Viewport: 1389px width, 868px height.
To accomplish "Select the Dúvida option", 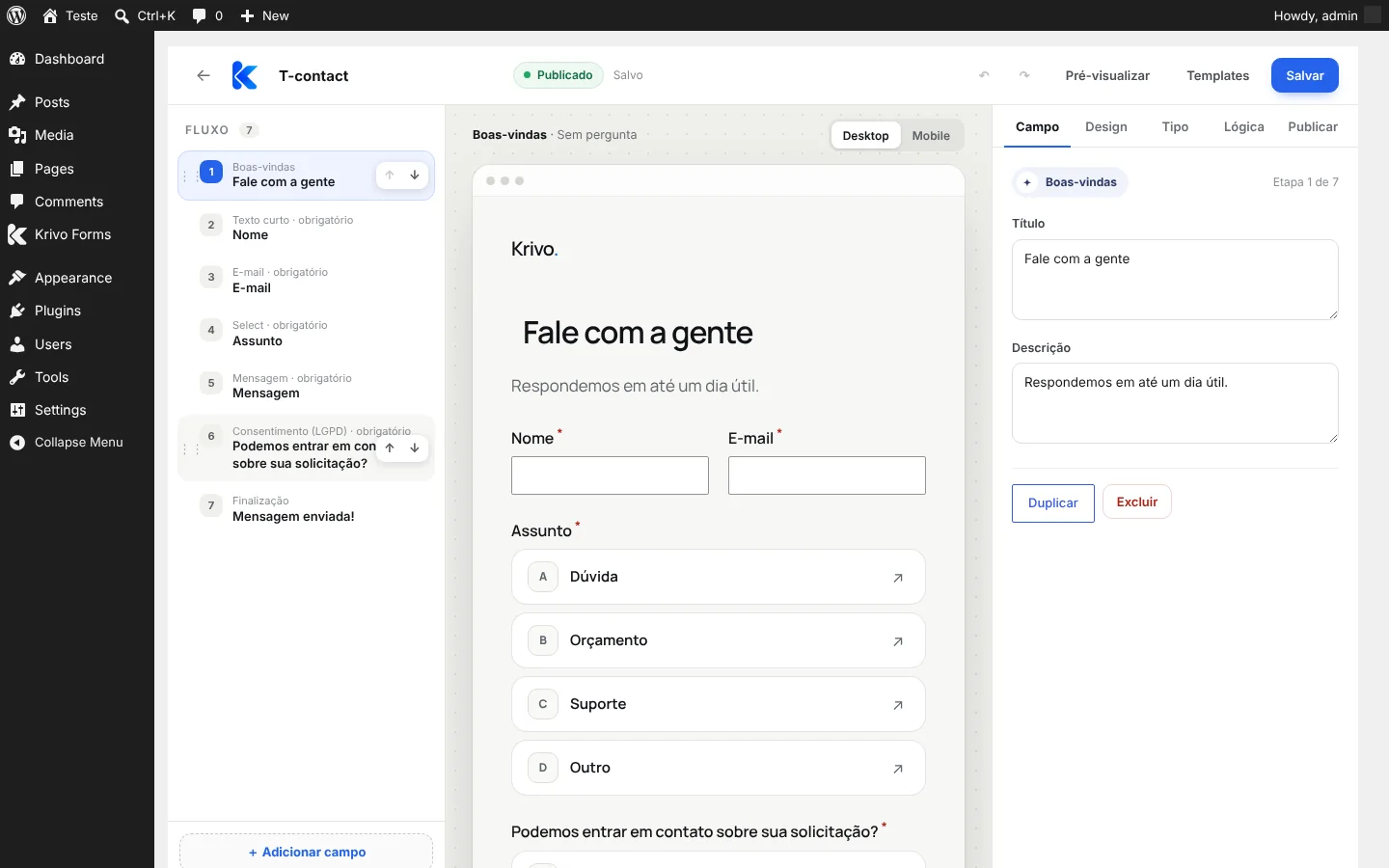I will pyautogui.click(x=719, y=577).
